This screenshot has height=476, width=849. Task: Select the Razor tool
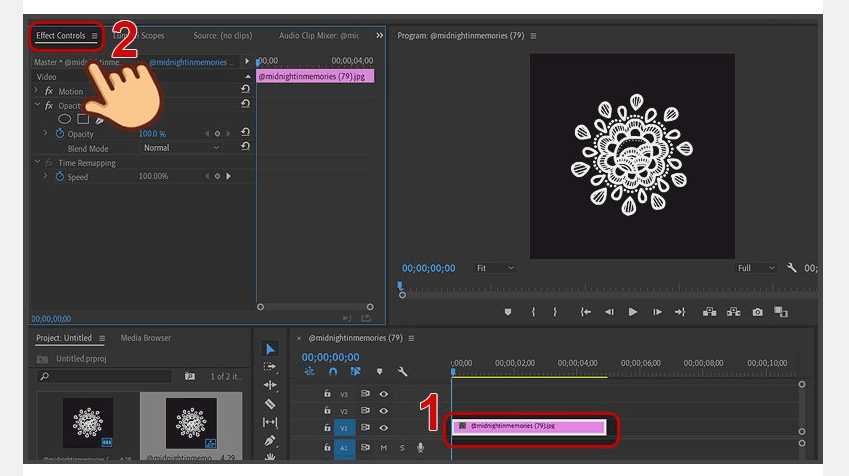click(270, 404)
